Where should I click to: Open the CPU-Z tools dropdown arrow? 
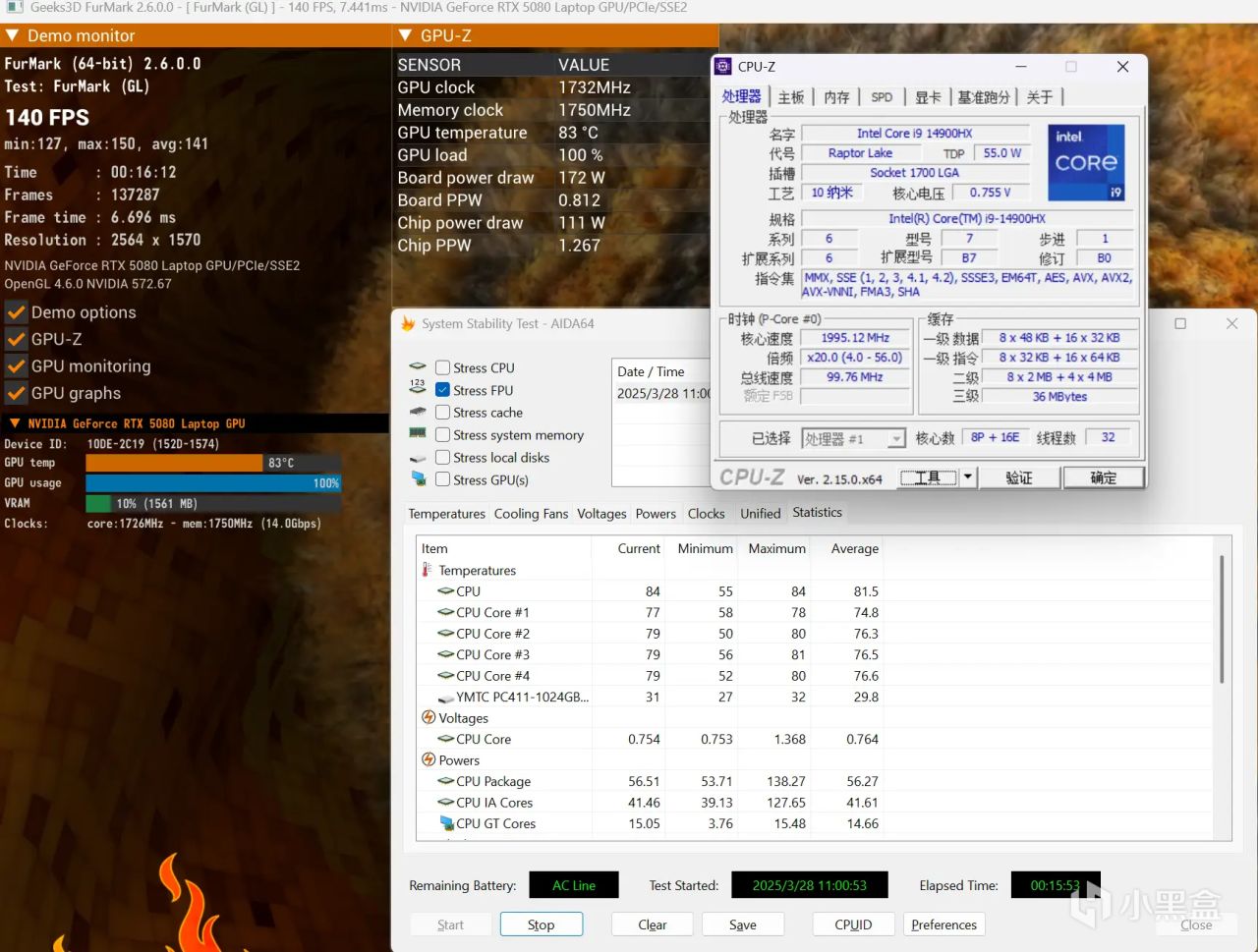(x=968, y=477)
